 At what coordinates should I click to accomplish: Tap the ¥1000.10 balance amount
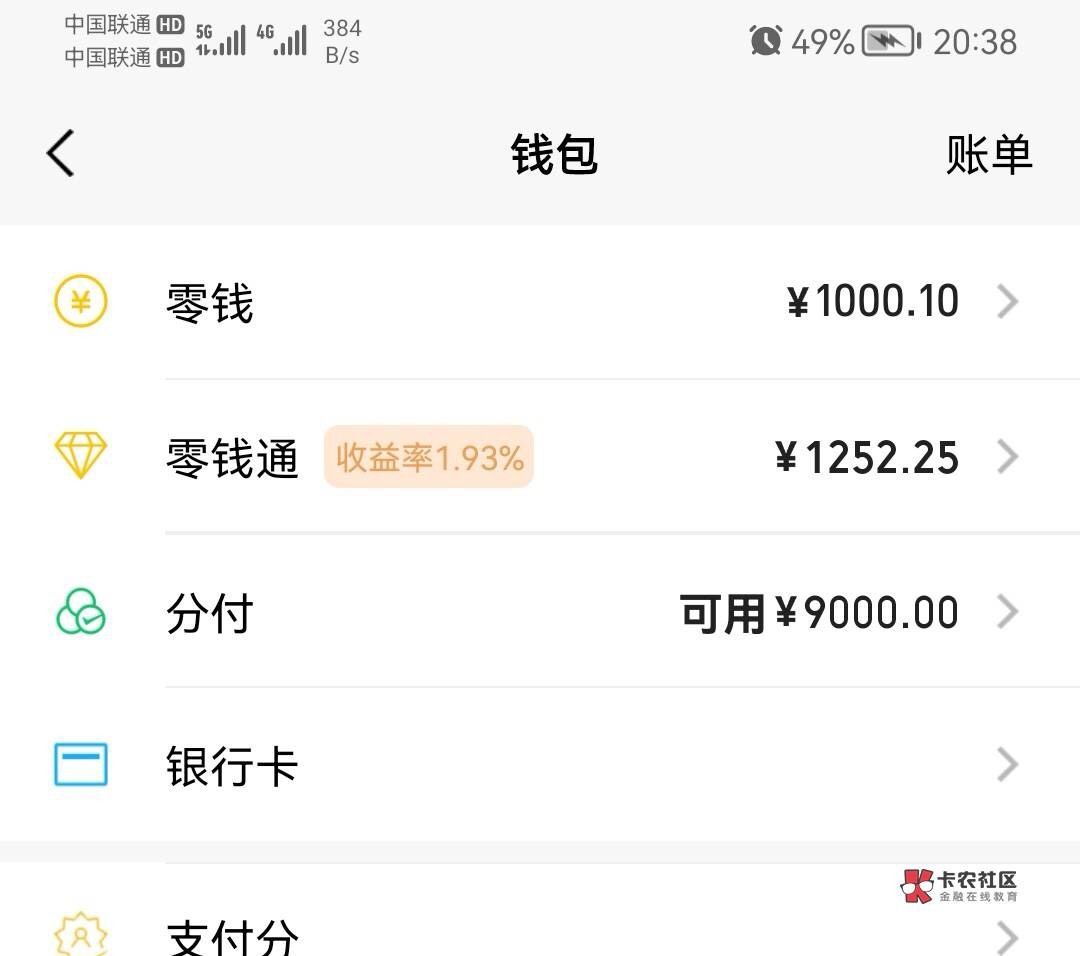[x=873, y=301]
